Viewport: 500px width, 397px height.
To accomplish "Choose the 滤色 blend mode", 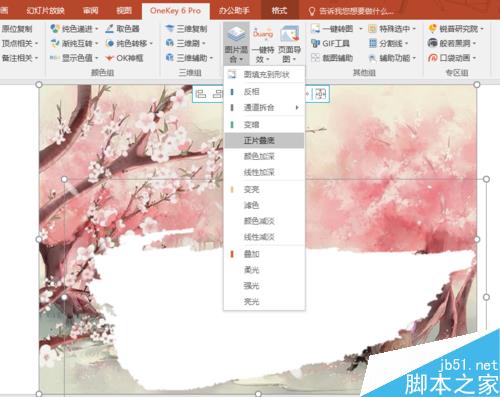I will click(x=264, y=205).
